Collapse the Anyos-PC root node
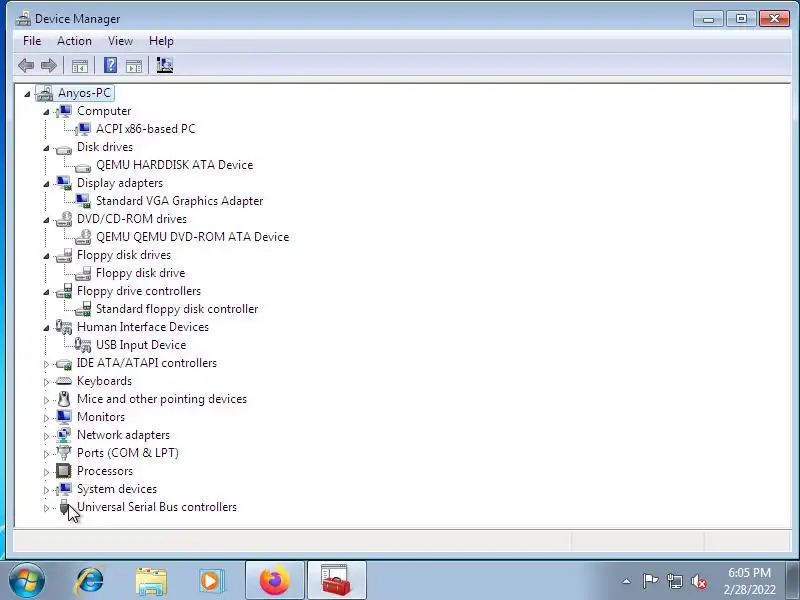Viewport: 800px width, 600px height. (x=27, y=94)
